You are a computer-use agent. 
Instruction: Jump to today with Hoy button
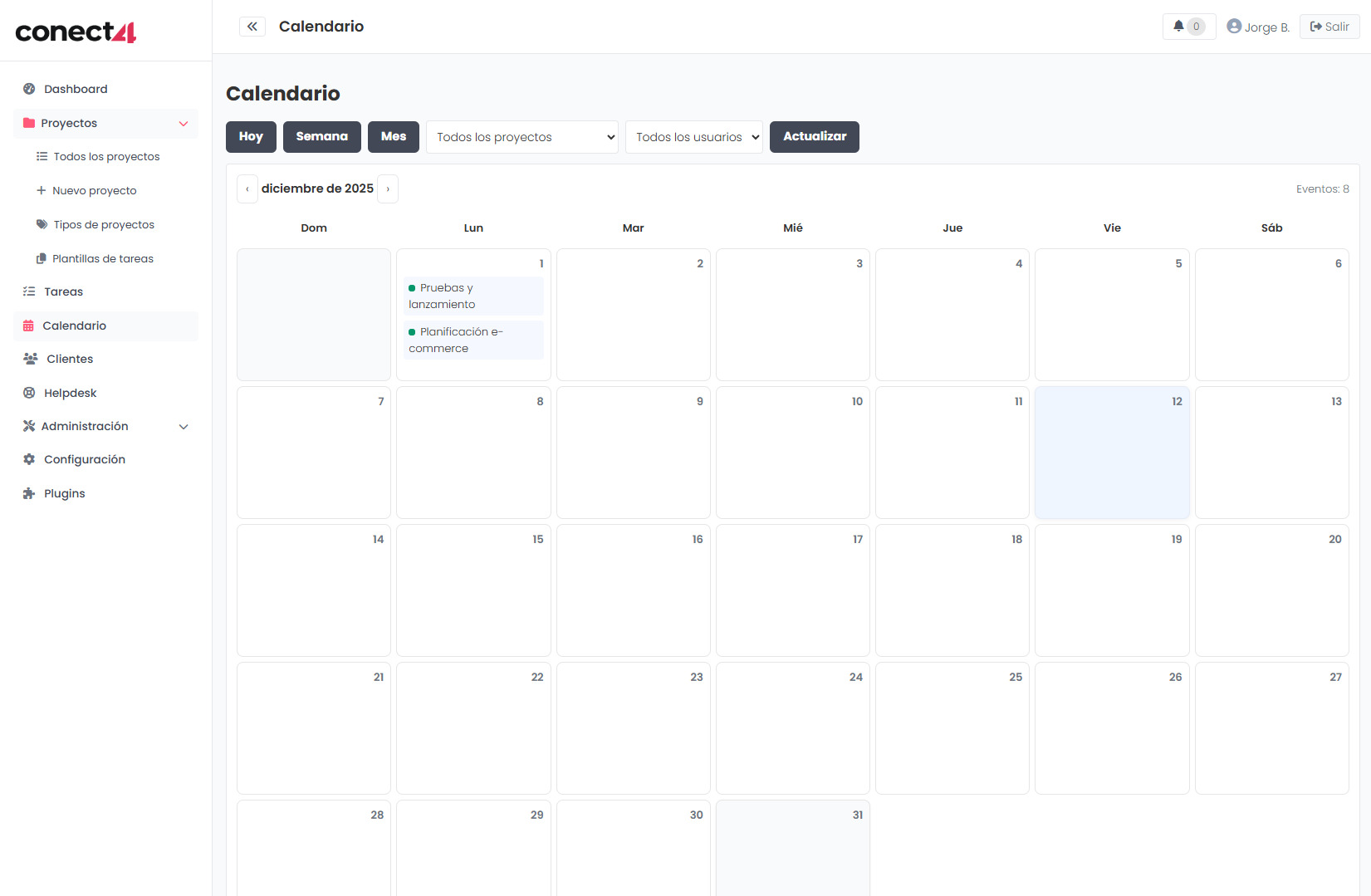[x=251, y=137]
